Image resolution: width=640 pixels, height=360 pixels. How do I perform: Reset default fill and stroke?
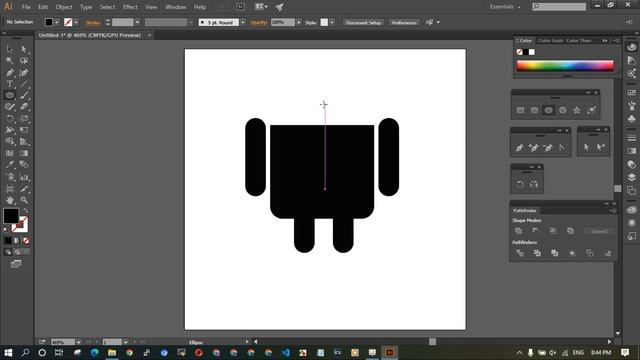[x=6, y=230]
